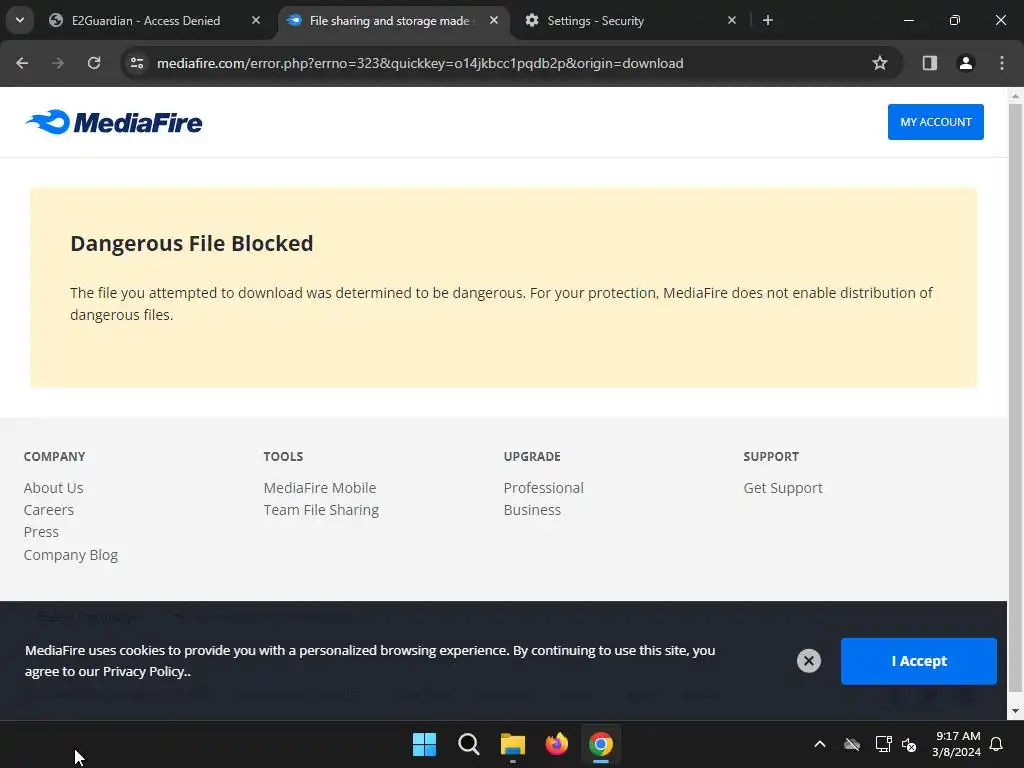
Task: Click the I Accept cookies button
Action: (918, 661)
